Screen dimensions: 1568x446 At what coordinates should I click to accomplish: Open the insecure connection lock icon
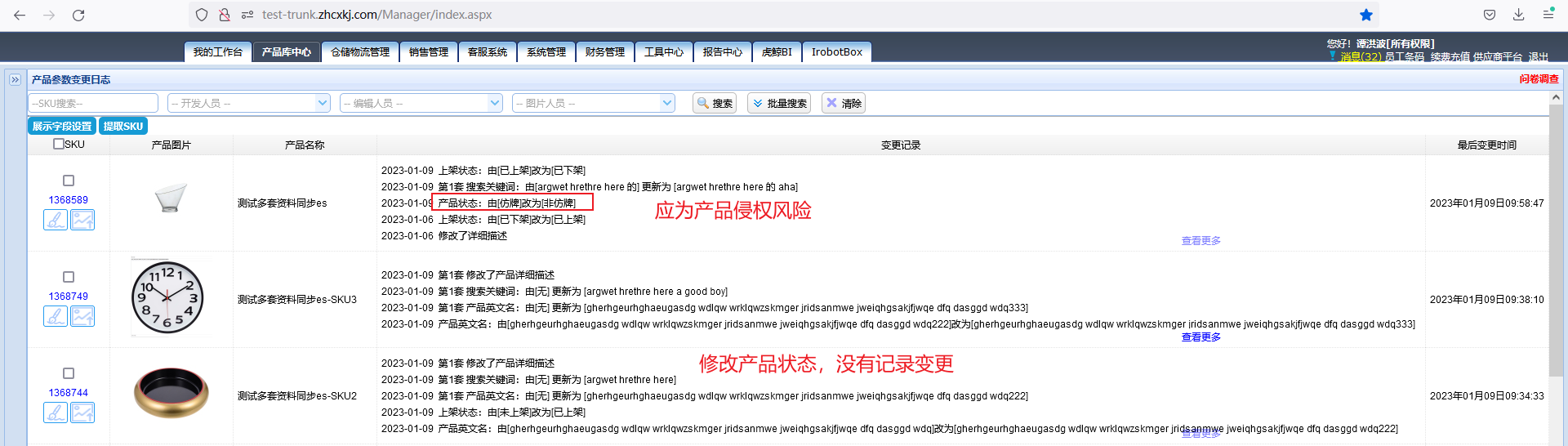224,15
